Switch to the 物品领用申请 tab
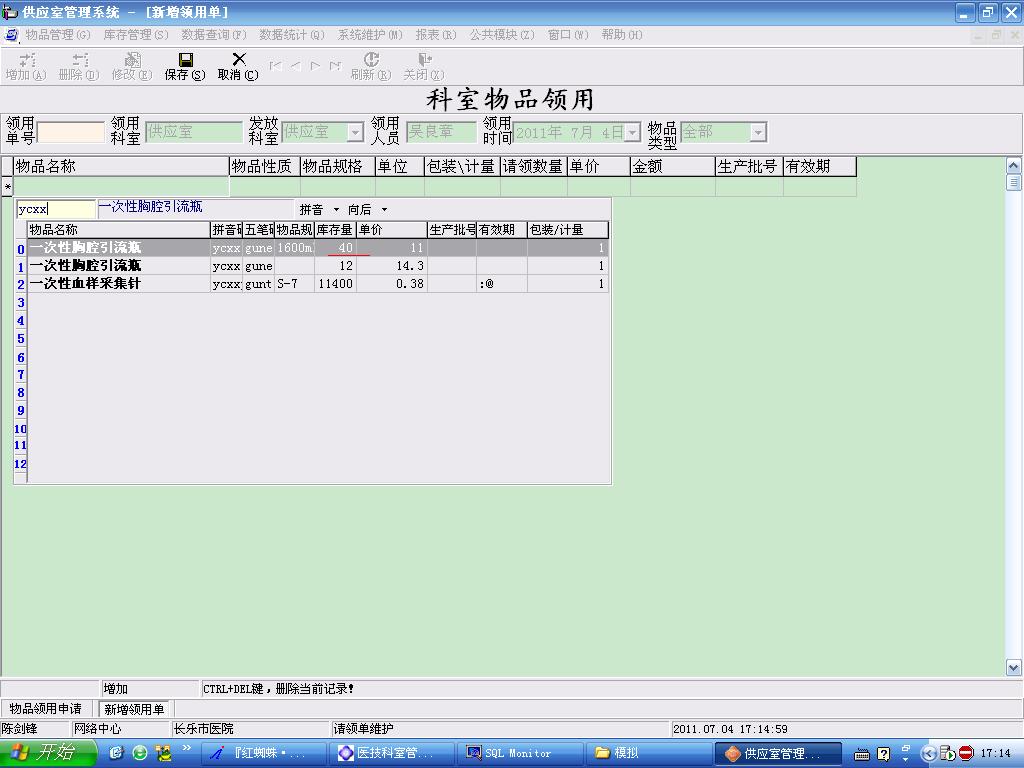Viewport: 1024px width, 768px height. [x=46, y=709]
